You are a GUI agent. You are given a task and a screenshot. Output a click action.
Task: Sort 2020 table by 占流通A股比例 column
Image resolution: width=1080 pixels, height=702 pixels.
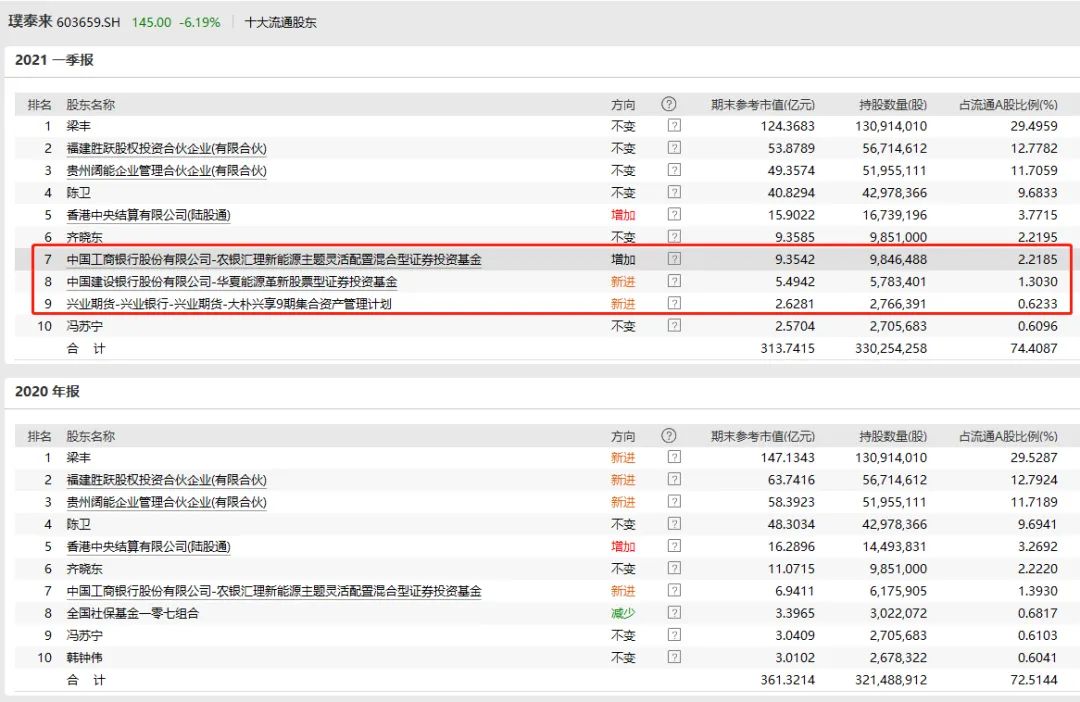[1008, 436]
